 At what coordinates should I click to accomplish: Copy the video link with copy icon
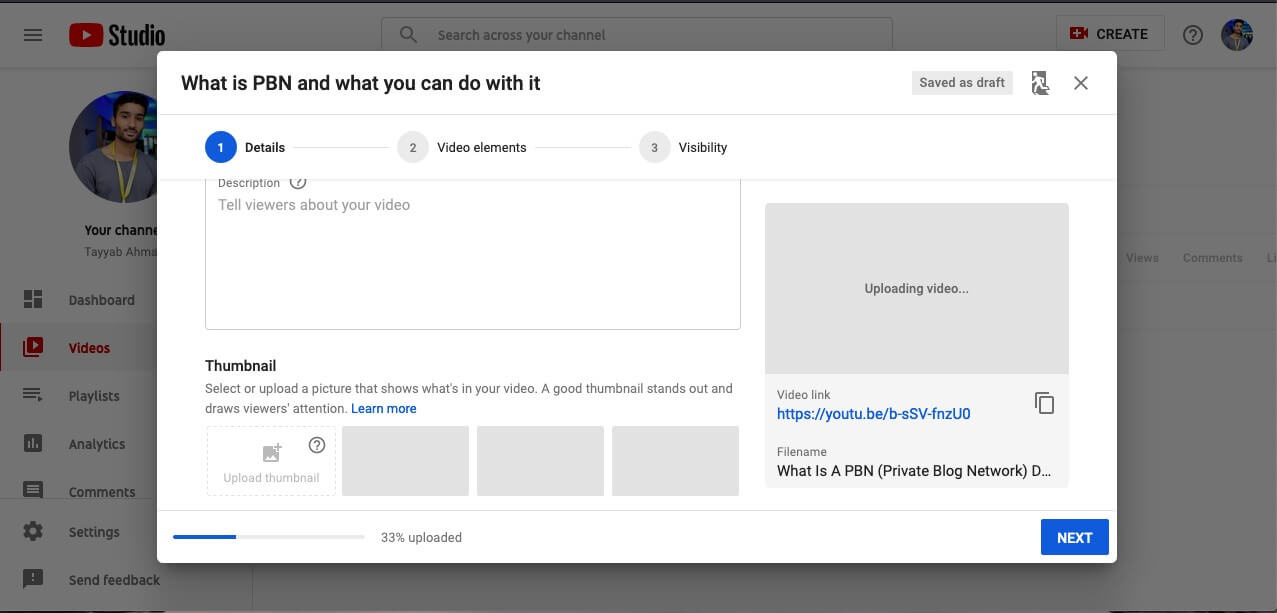click(1044, 403)
